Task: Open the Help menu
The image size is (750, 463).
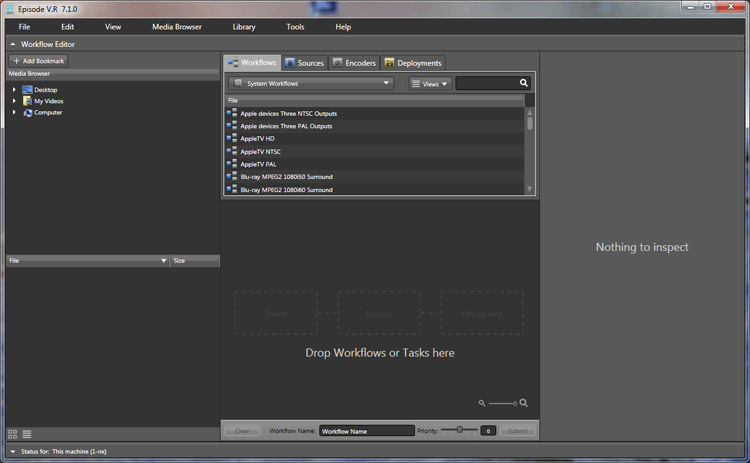Action: click(343, 27)
